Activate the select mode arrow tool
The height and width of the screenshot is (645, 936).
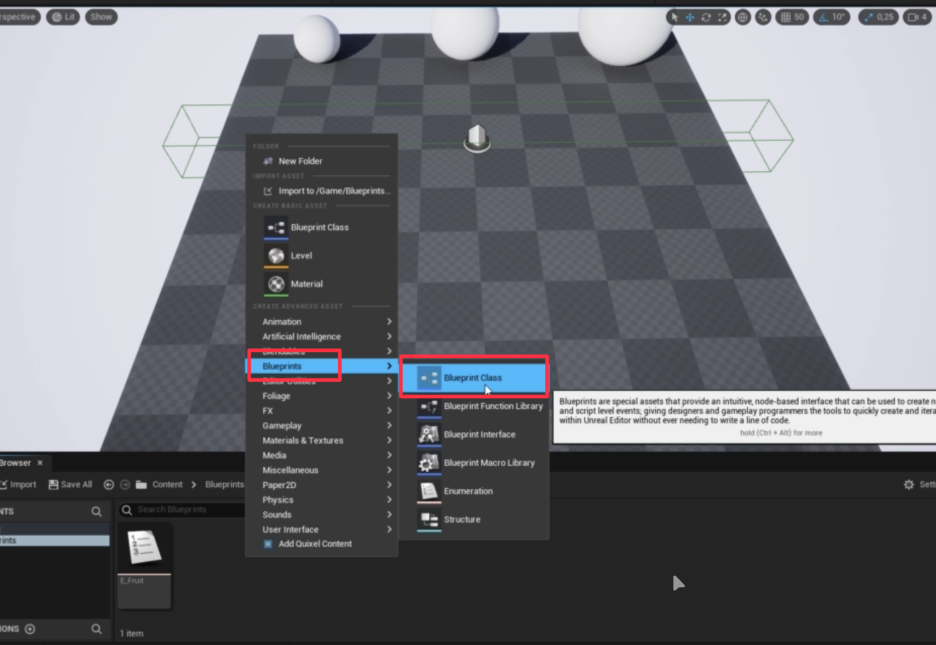pos(675,17)
